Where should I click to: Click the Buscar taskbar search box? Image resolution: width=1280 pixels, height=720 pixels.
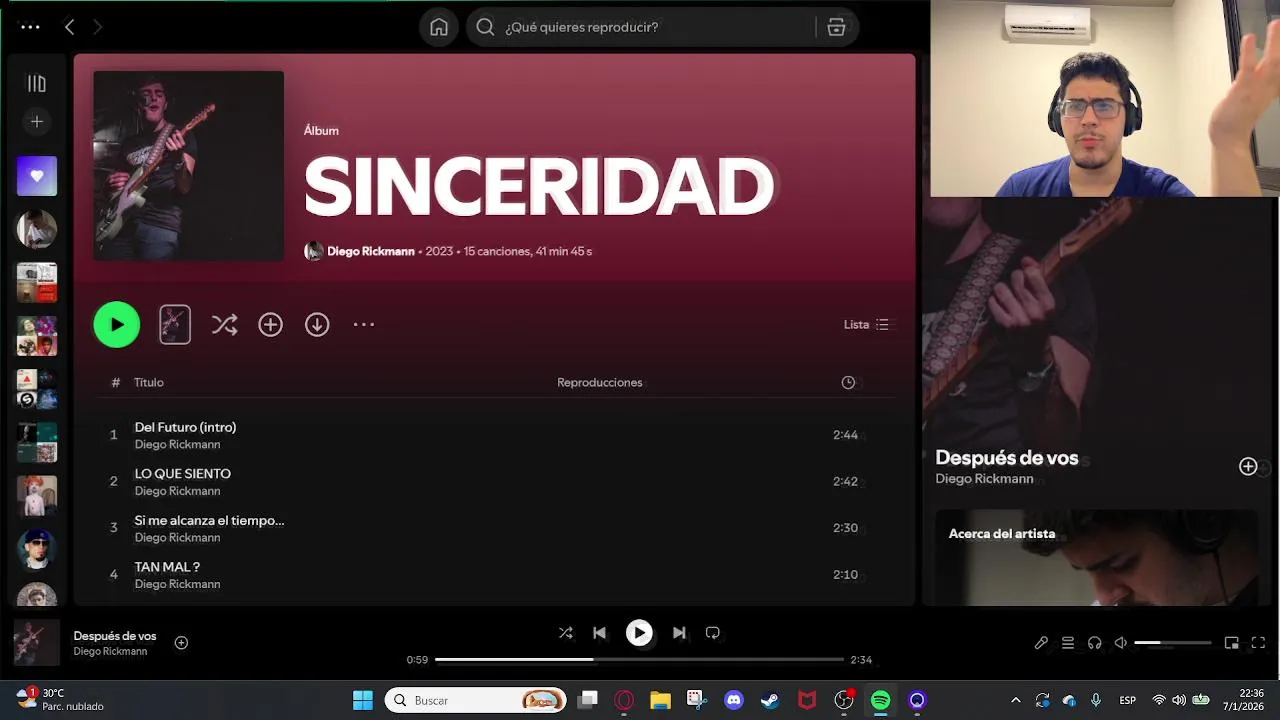point(476,700)
